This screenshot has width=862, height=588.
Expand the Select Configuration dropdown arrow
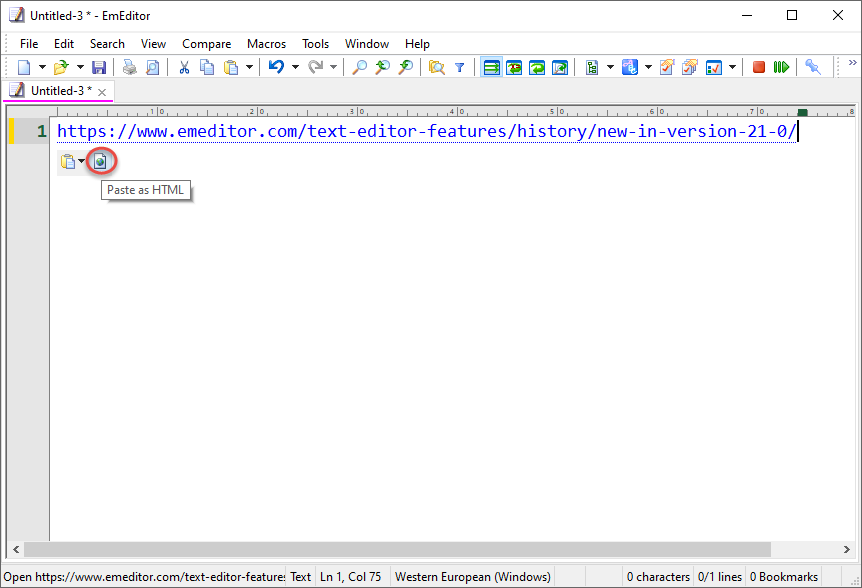(610, 67)
